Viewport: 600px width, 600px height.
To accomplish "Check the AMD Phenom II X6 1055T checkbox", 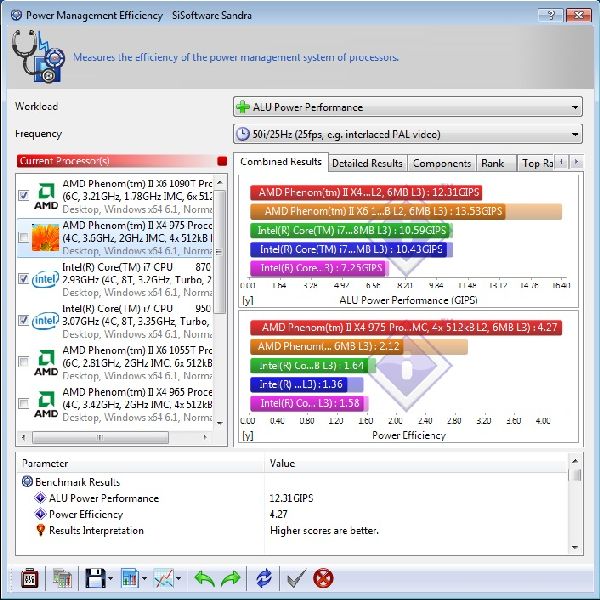I will pos(23,362).
